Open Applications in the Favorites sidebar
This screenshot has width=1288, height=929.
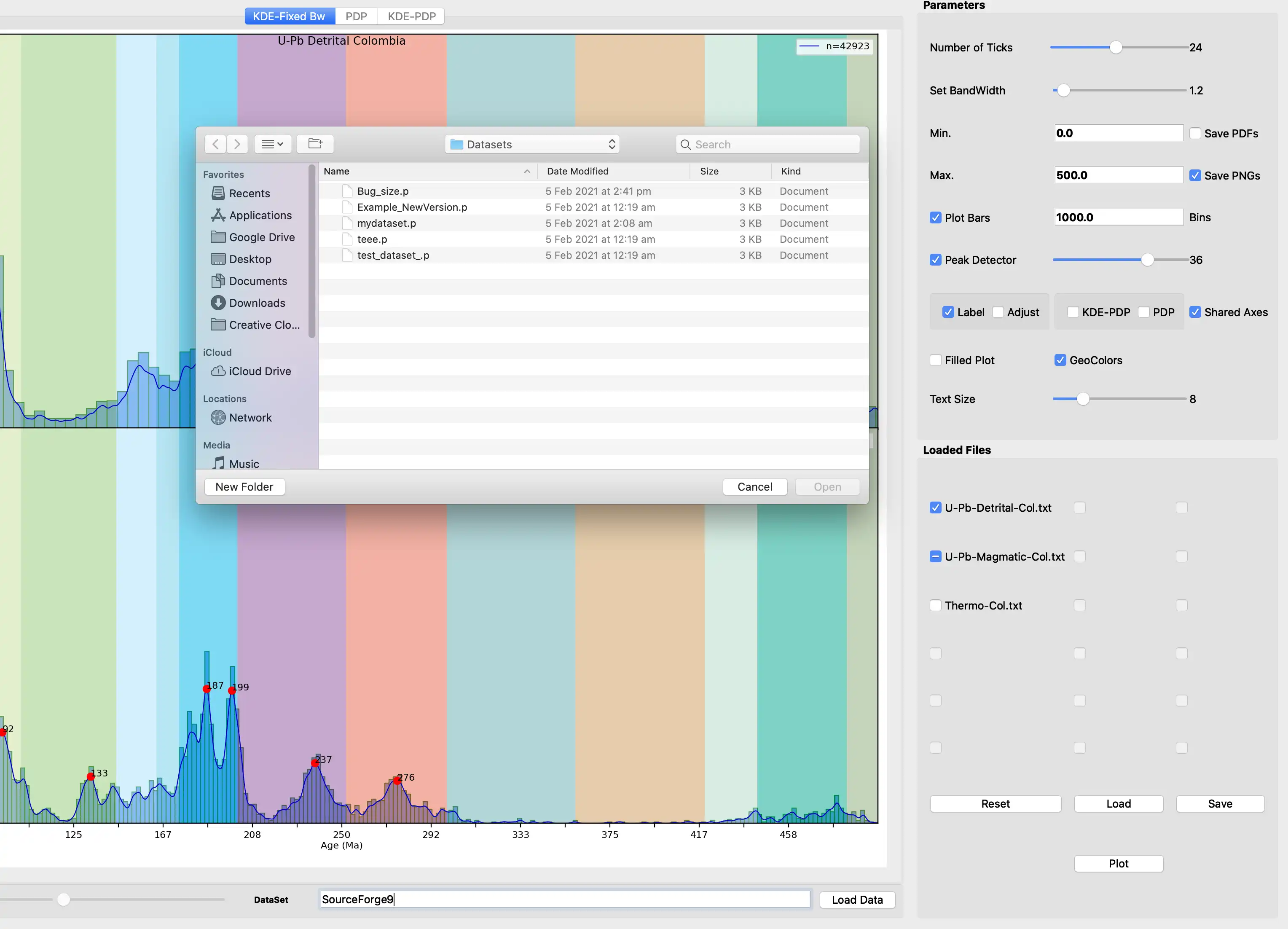pyautogui.click(x=260, y=215)
